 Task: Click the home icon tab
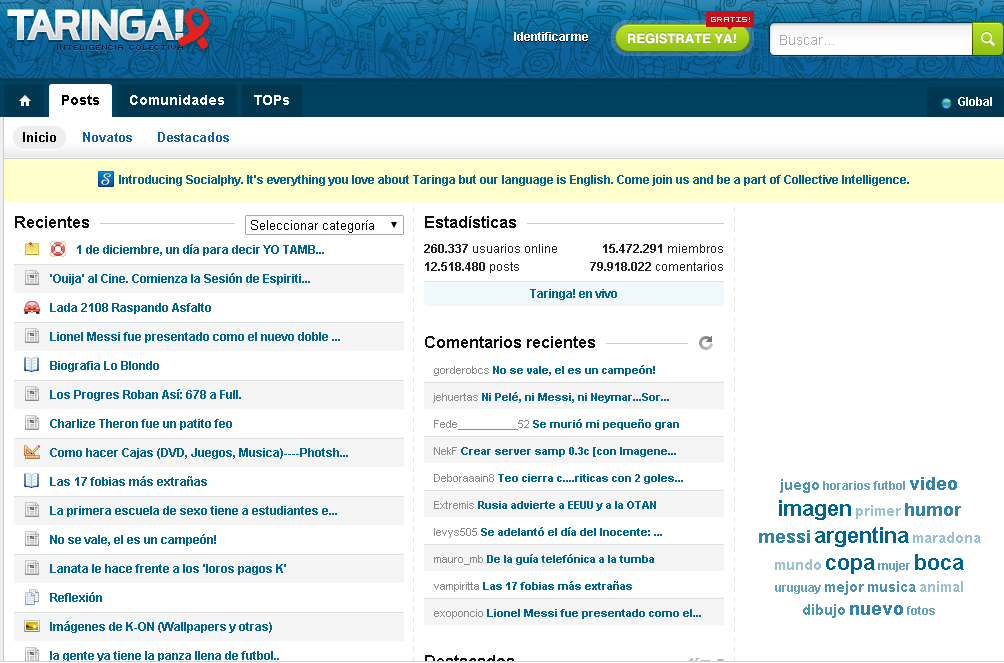point(24,101)
